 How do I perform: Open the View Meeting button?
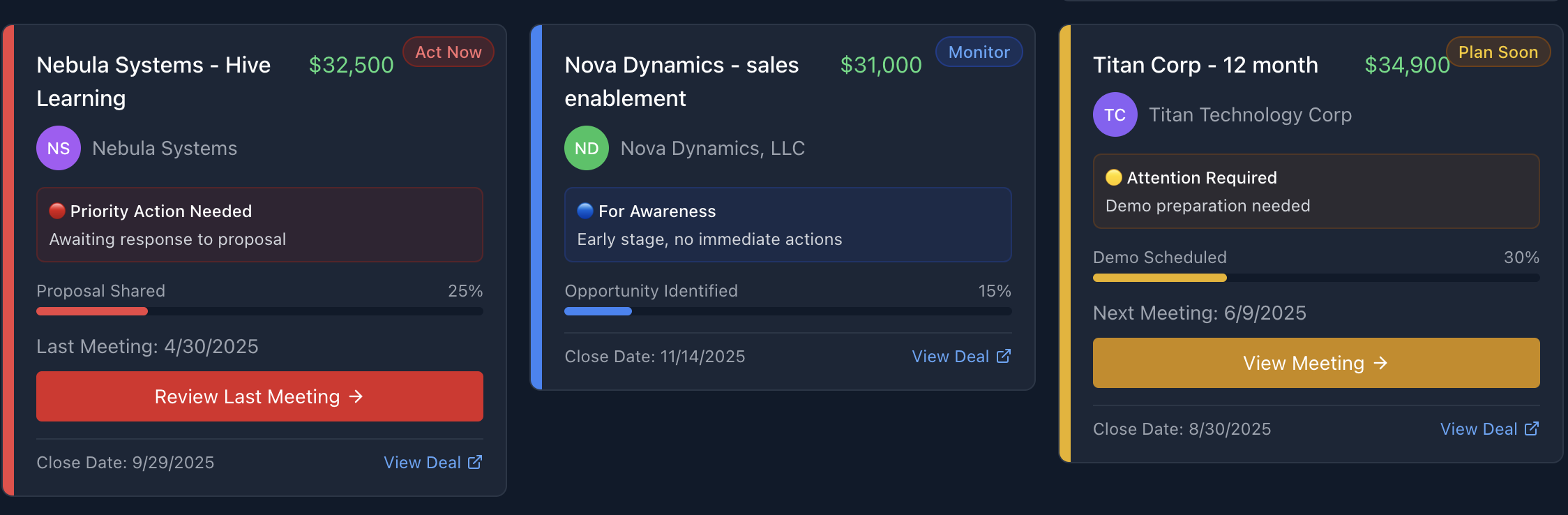[x=1316, y=363]
